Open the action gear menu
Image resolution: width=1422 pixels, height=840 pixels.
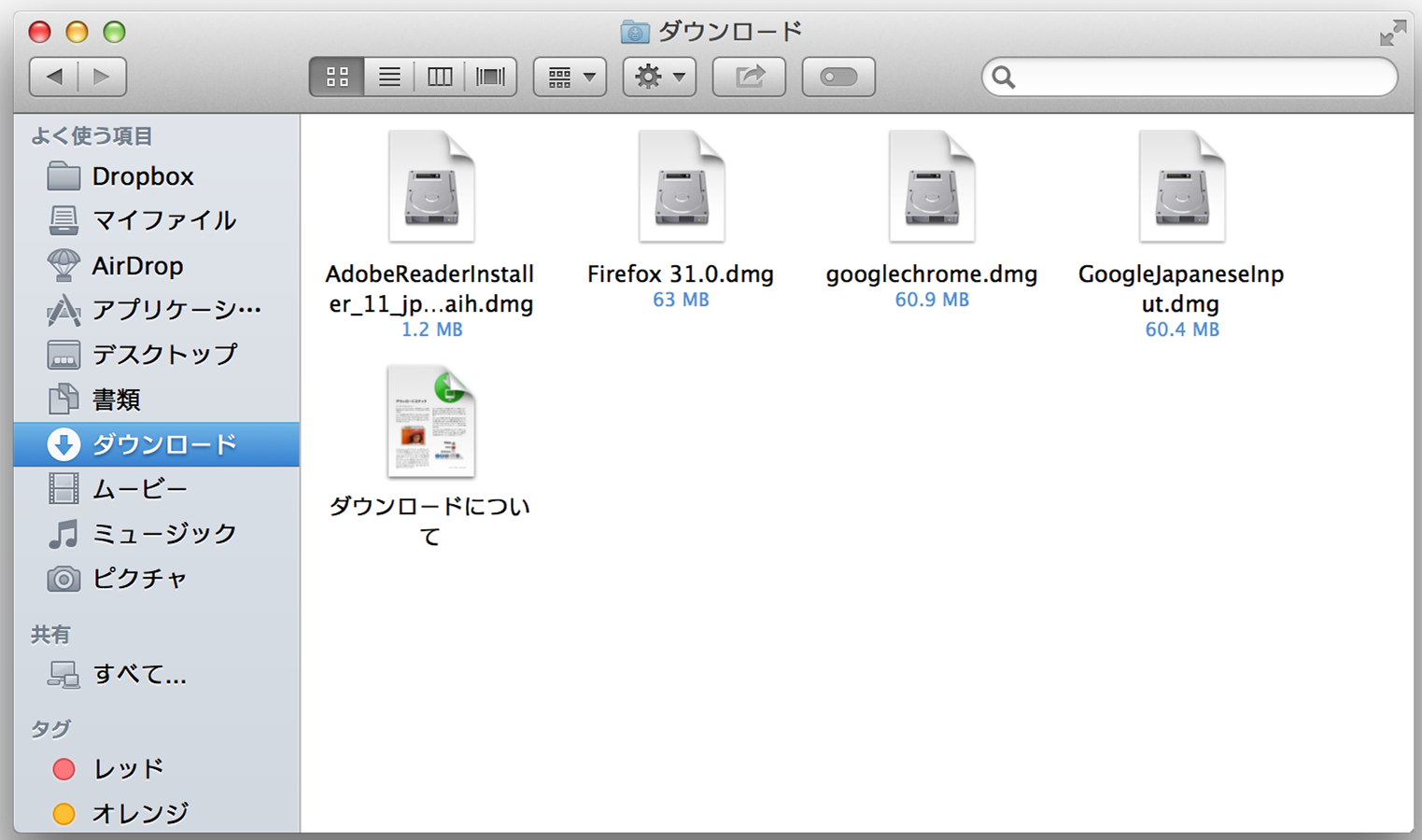[x=658, y=77]
